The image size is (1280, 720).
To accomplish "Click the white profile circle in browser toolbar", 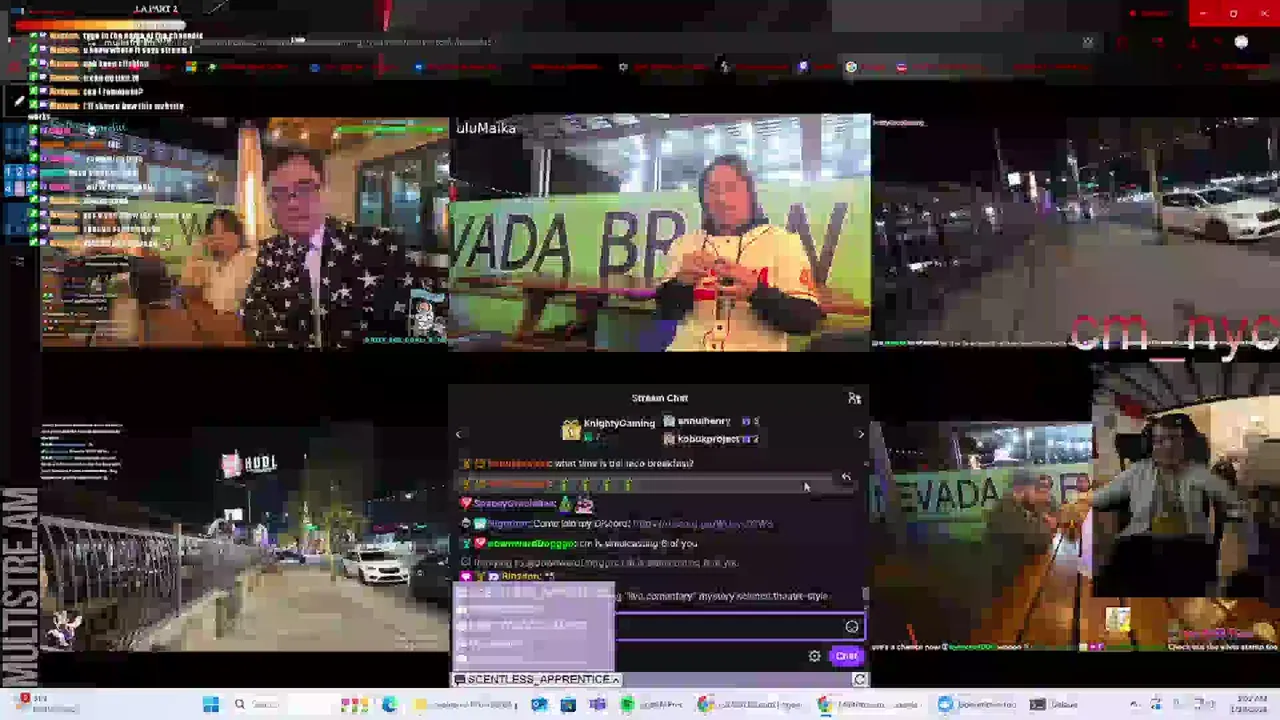I will [x=1241, y=42].
